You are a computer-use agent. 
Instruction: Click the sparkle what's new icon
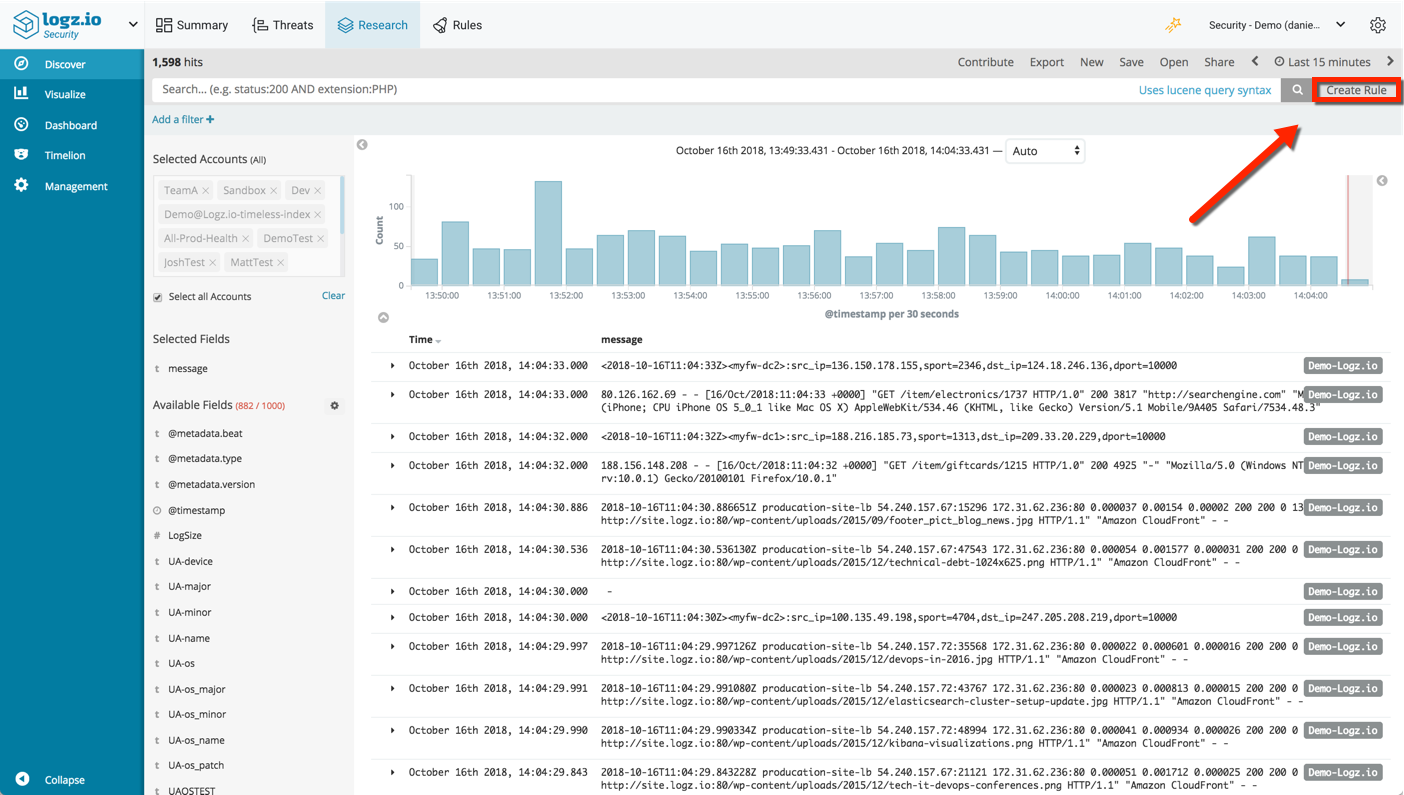point(1173,25)
